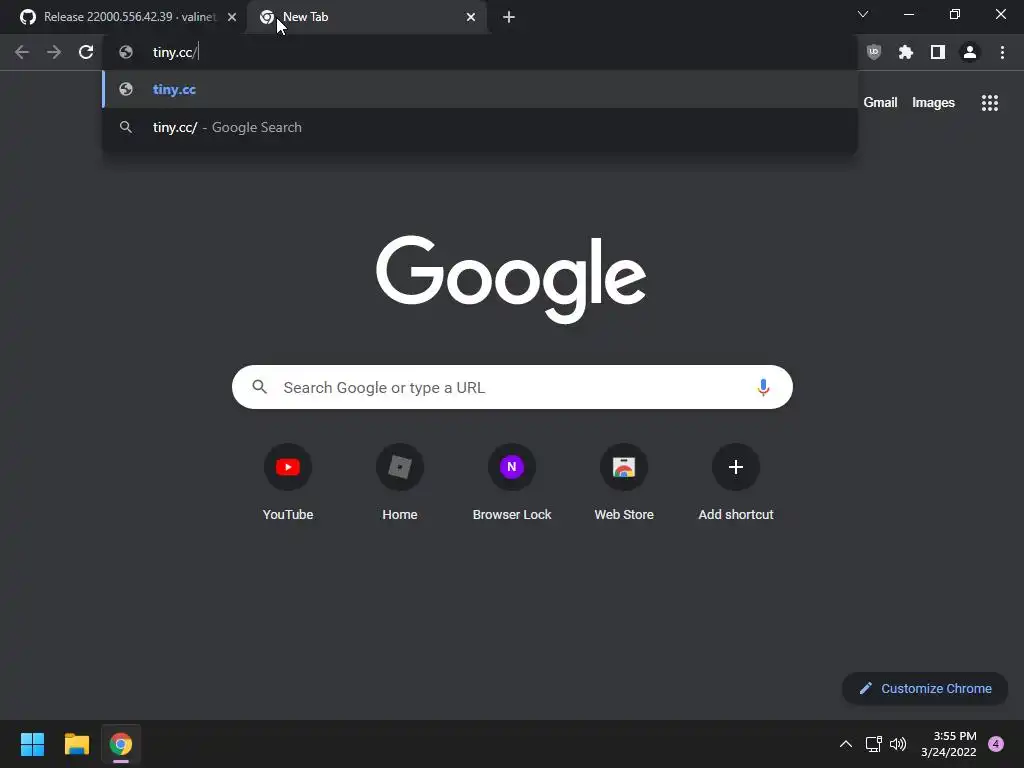The width and height of the screenshot is (1024, 768).
Task: Start voice search microphone
Action: pos(763,387)
